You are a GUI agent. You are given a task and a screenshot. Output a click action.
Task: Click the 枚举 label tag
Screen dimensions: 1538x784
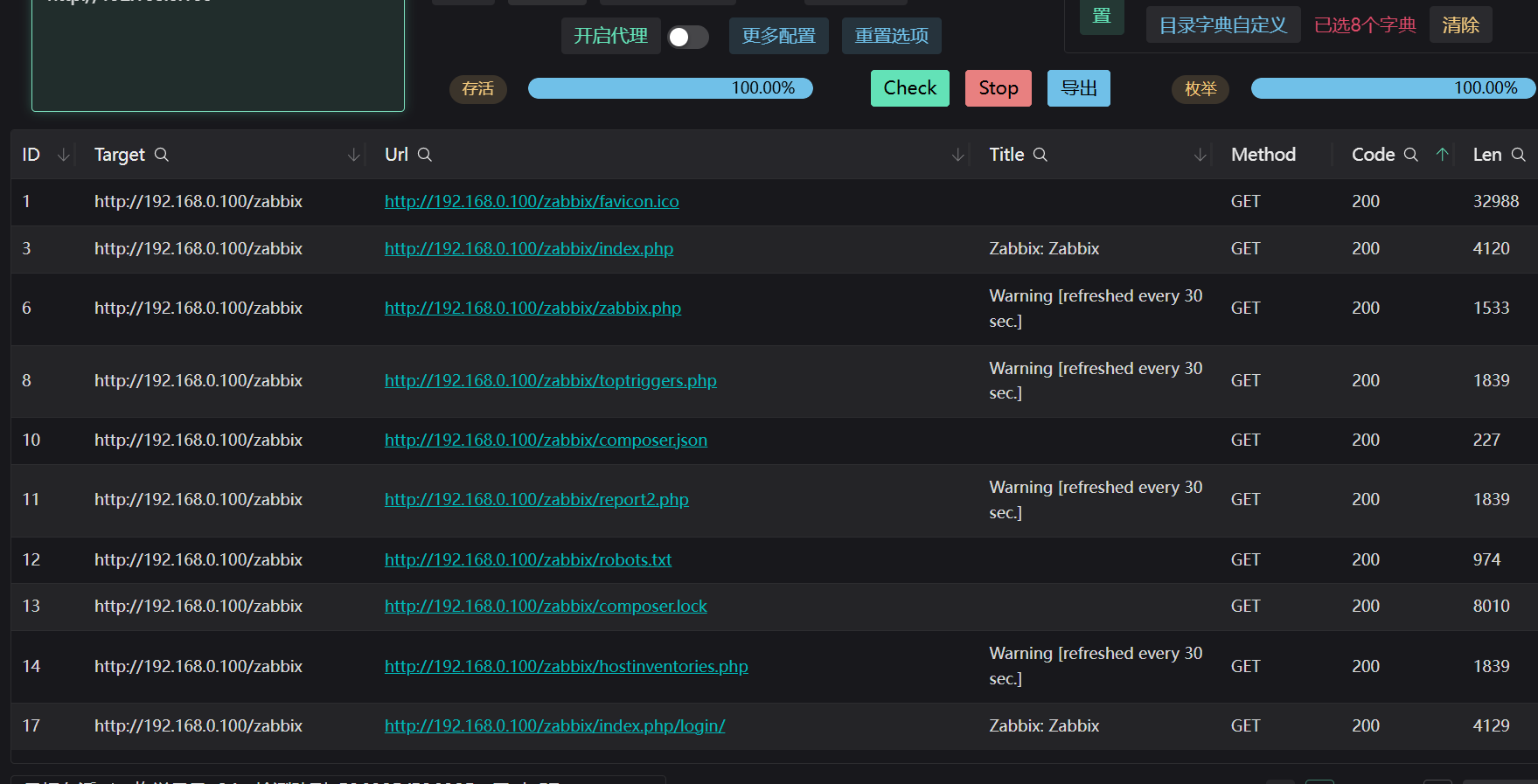click(1200, 89)
